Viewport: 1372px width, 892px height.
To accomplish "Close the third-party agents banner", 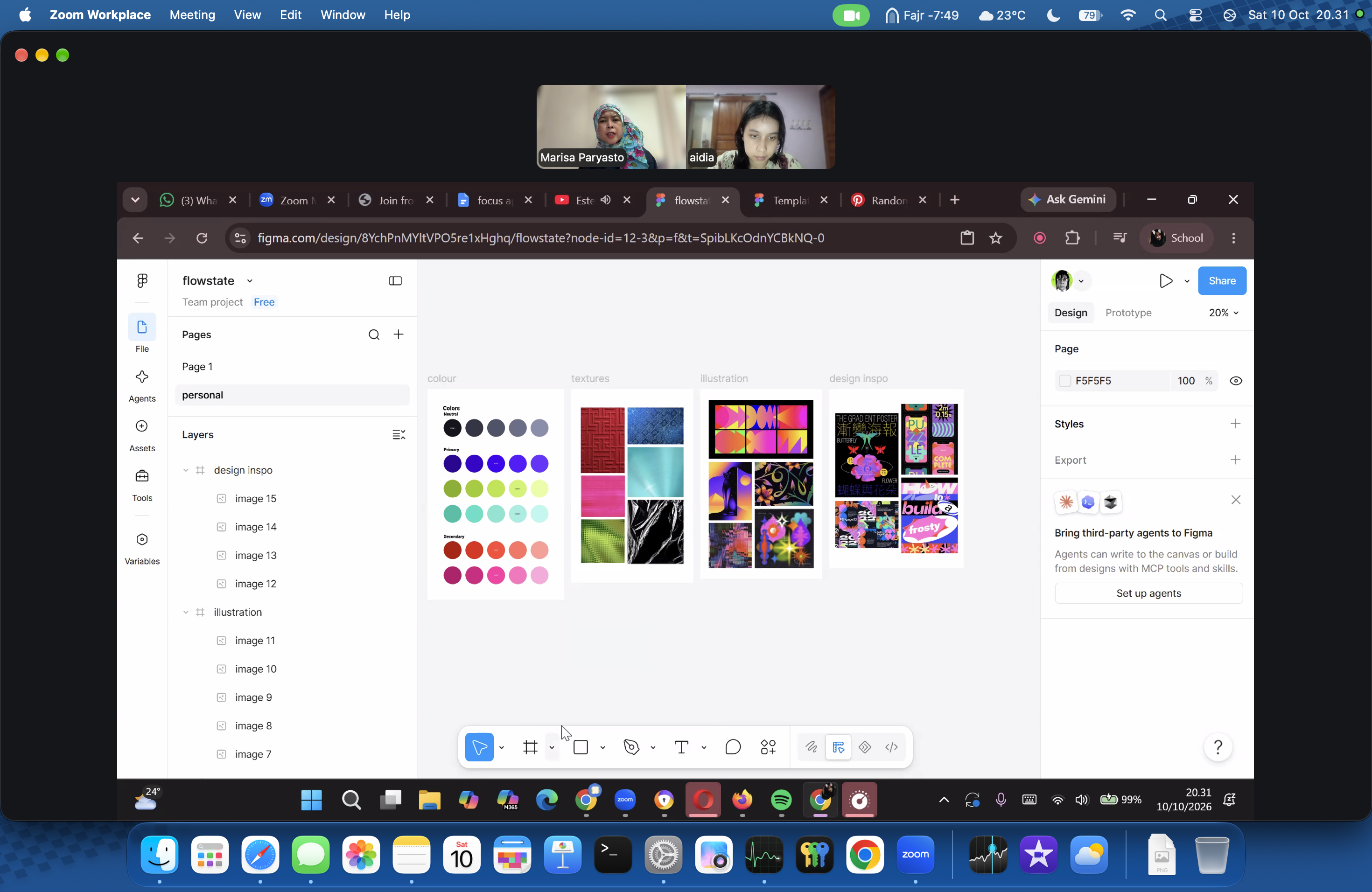I will click(1235, 500).
